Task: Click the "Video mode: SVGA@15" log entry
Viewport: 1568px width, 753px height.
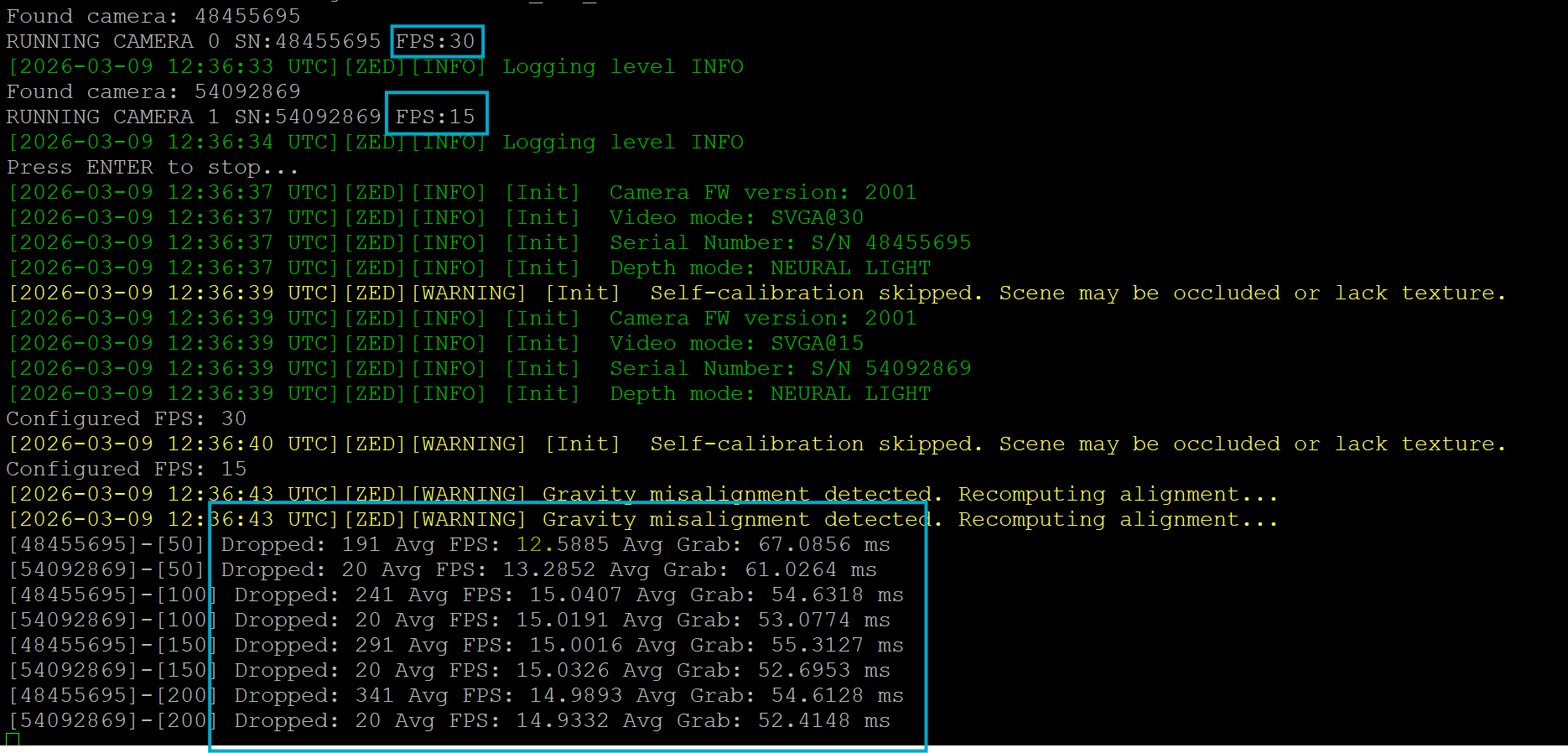Action: tap(735, 343)
